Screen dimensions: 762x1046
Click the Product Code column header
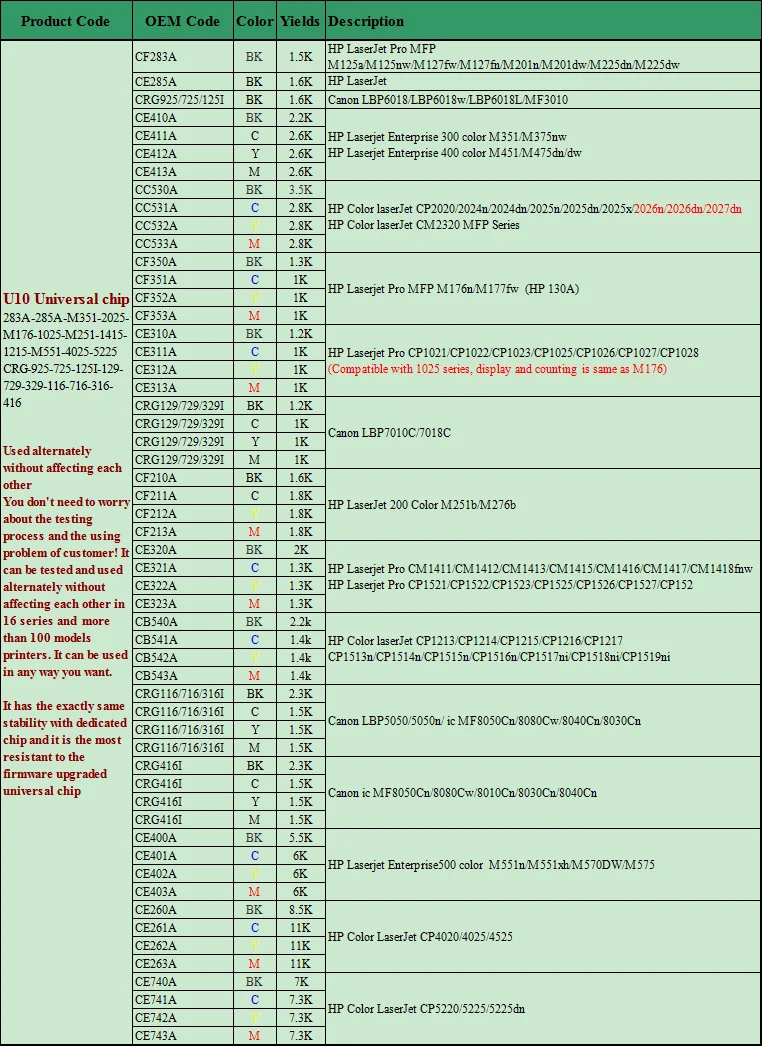pos(65,21)
